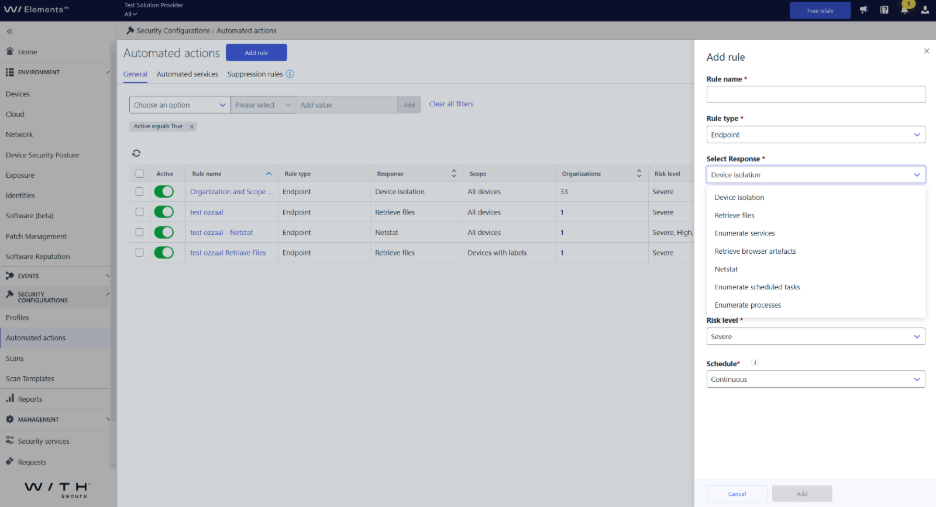The width and height of the screenshot is (936, 507).
Task: Sort the Organizations column
Action: pyautogui.click(x=639, y=174)
